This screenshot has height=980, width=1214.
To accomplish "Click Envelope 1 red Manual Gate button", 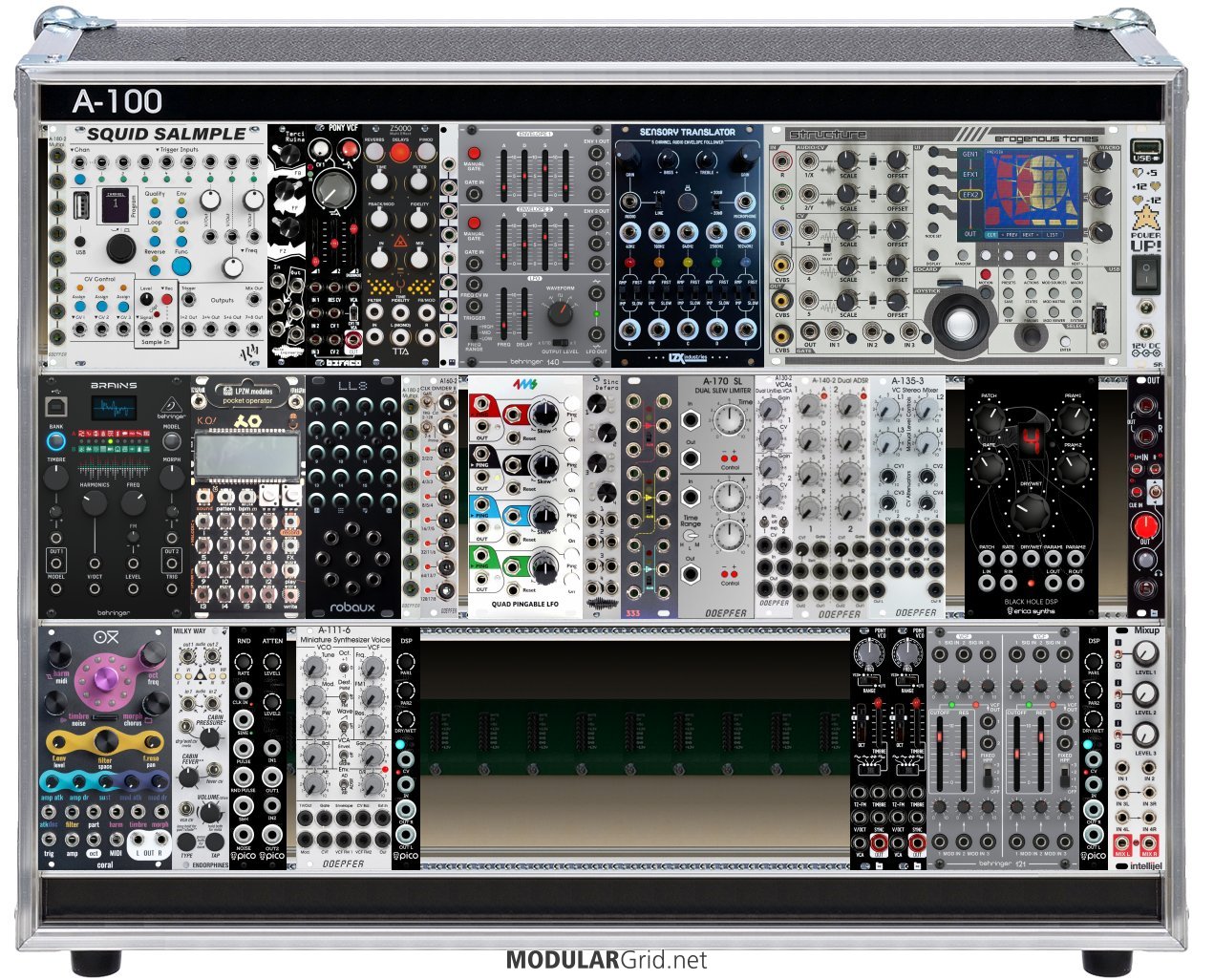I will click(x=474, y=153).
